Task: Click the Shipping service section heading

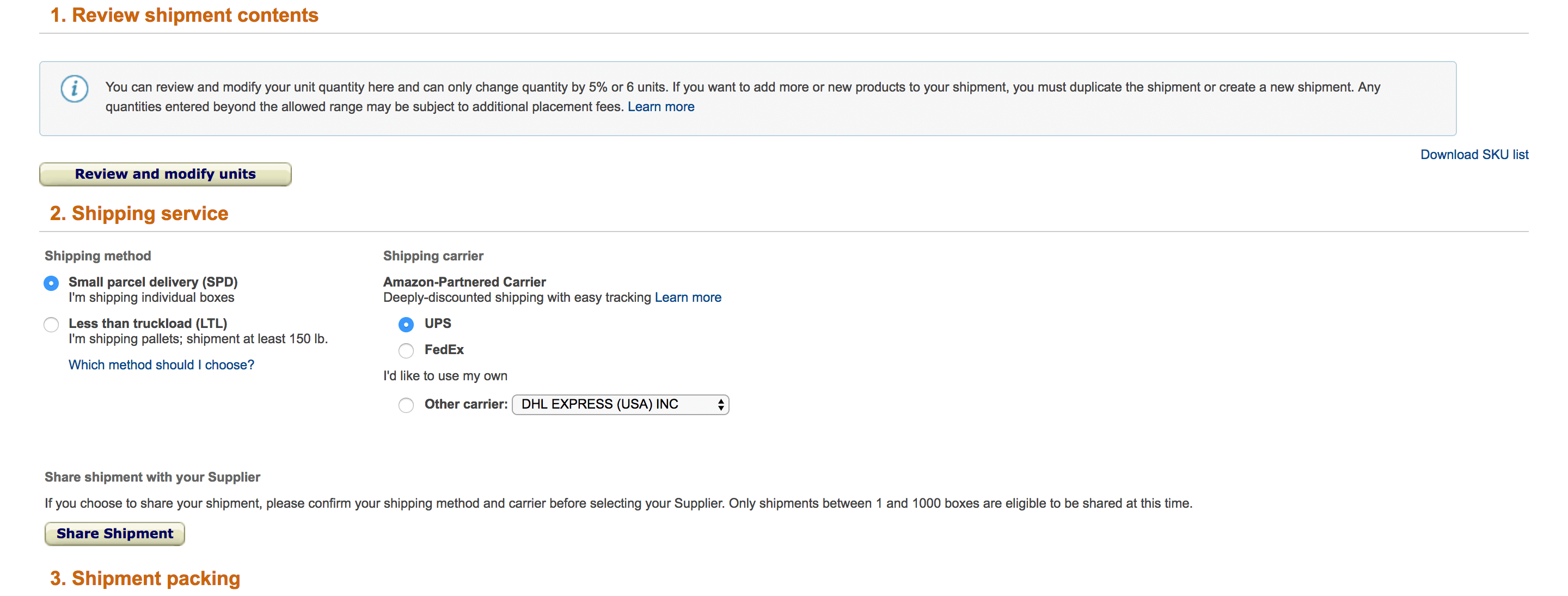Action: tap(139, 214)
